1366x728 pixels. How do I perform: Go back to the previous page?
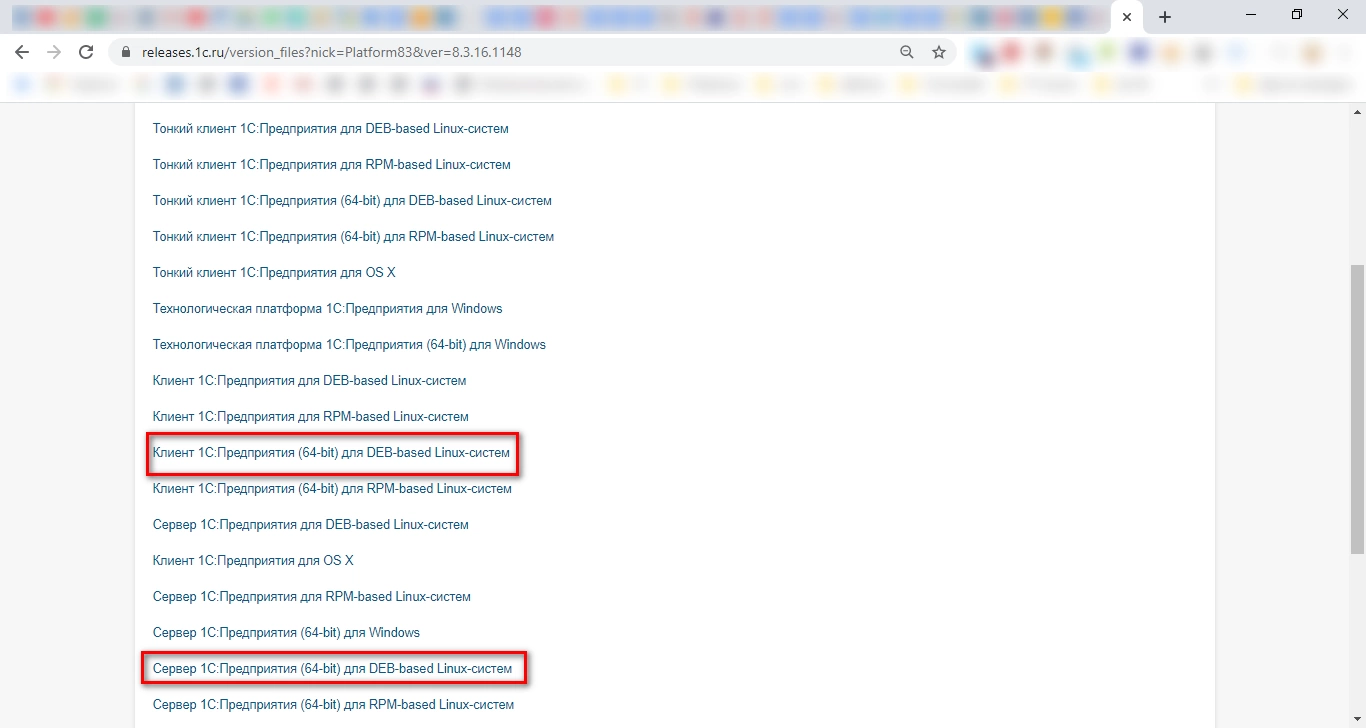point(22,52)
